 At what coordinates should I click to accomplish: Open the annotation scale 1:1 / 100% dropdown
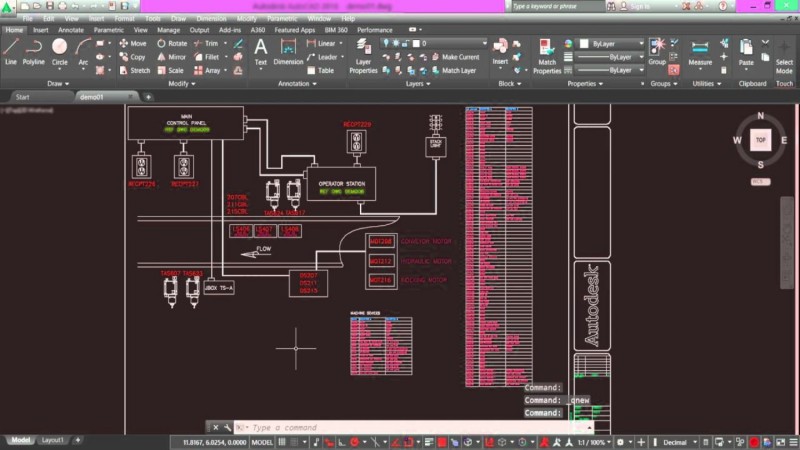594,442
